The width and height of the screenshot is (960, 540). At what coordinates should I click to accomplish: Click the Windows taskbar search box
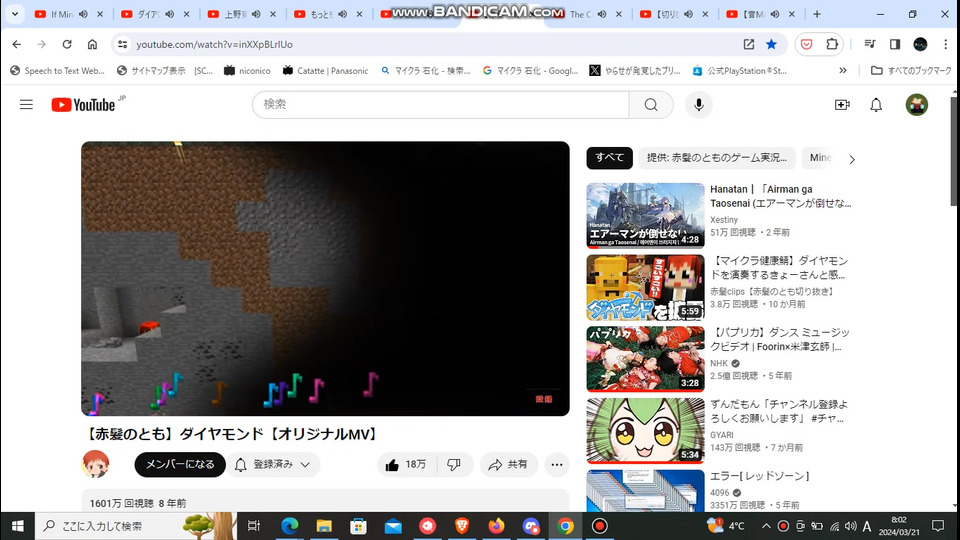(136, 526)
